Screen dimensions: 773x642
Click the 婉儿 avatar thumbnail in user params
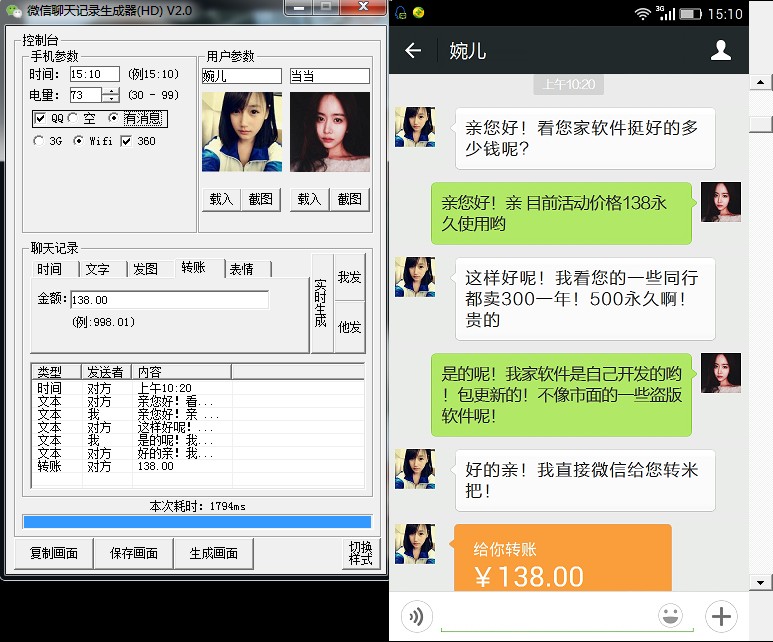tap(242, 132)
